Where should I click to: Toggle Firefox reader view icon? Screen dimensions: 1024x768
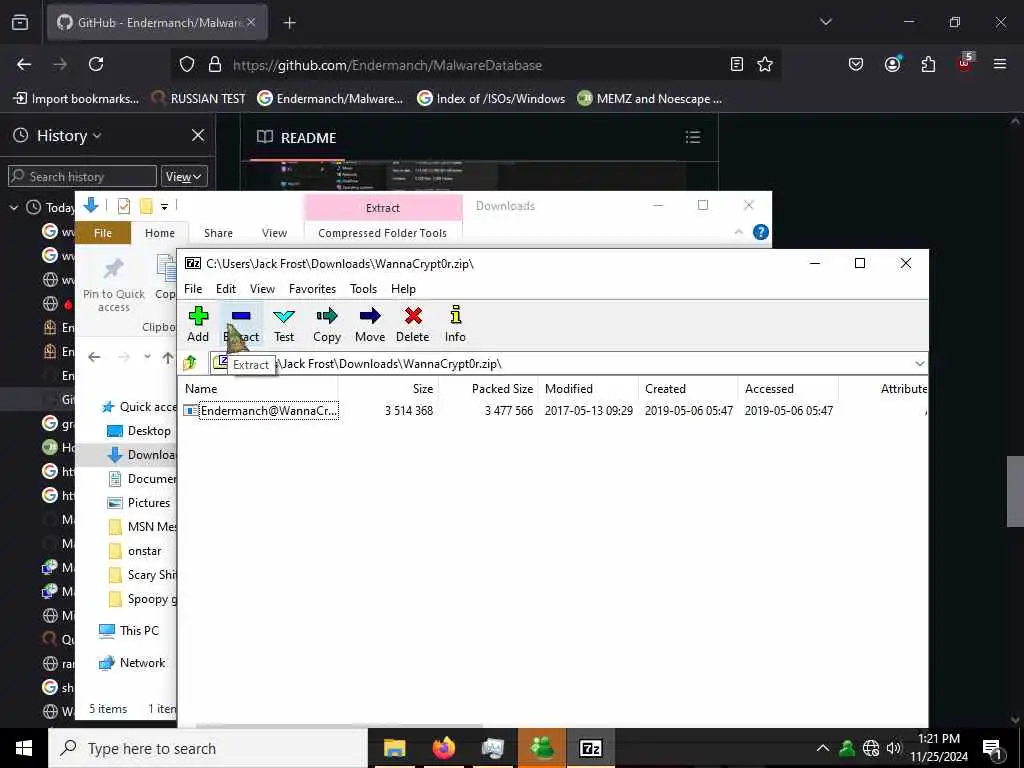point(737,64)
